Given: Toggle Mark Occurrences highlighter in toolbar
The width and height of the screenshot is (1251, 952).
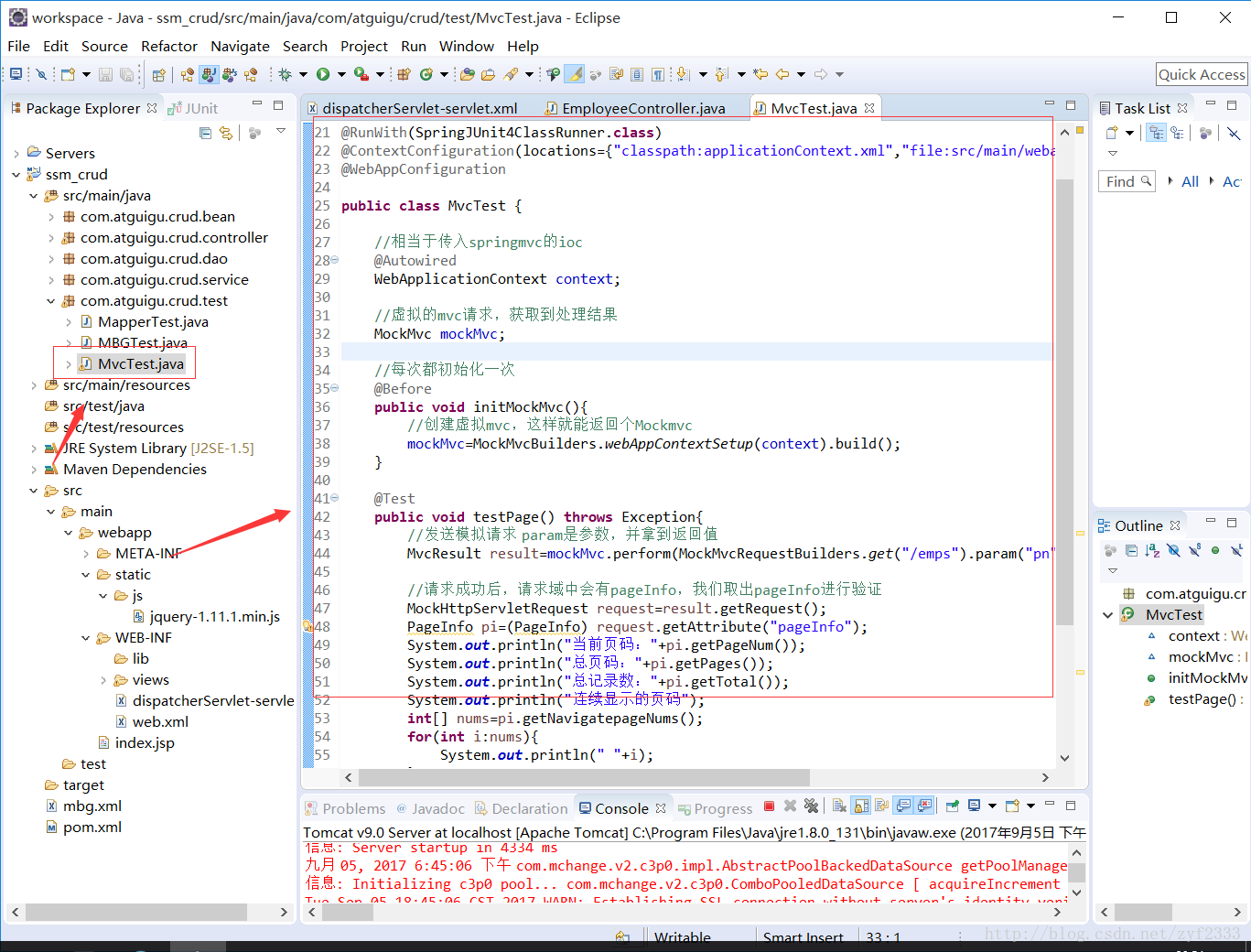Looking at the screenshot, I should click(x=575, y=74).
